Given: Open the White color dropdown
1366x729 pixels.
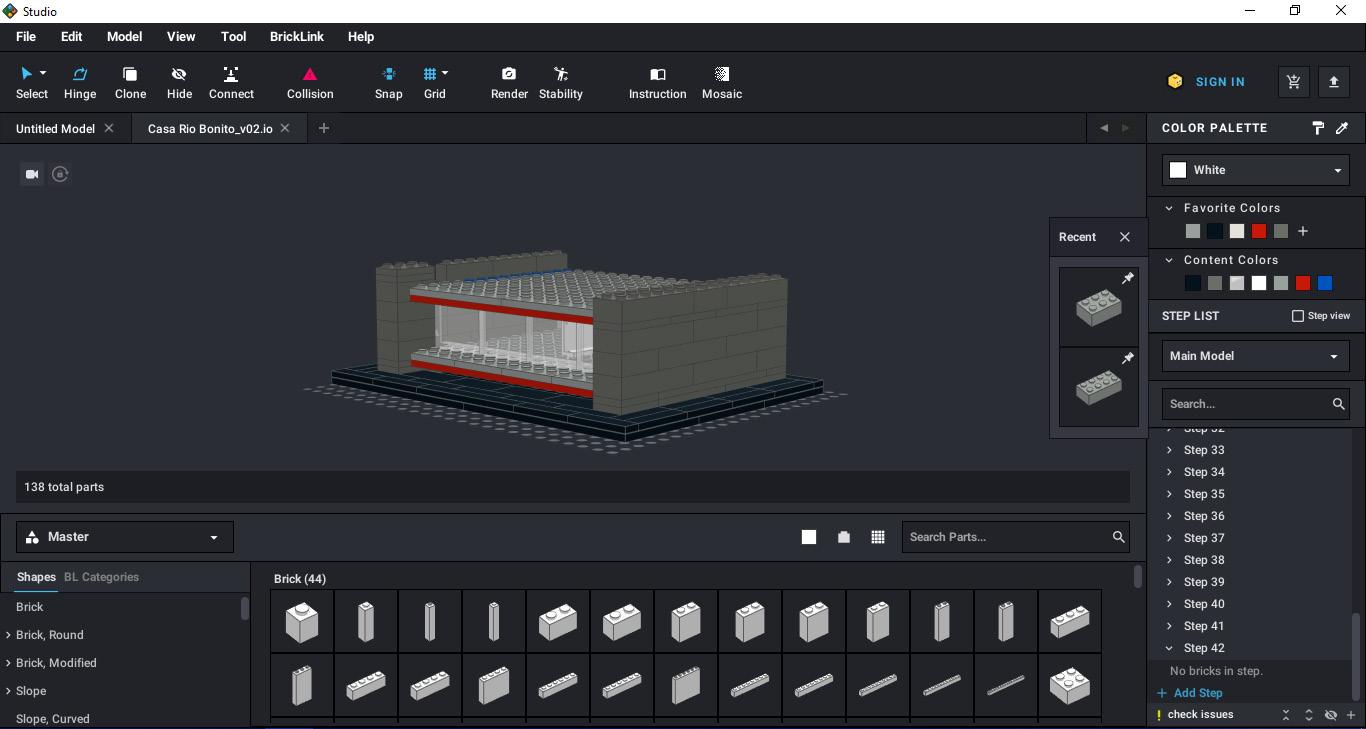Looking at the screenshot, I should pyautogui.click(x=1255, y=170).
